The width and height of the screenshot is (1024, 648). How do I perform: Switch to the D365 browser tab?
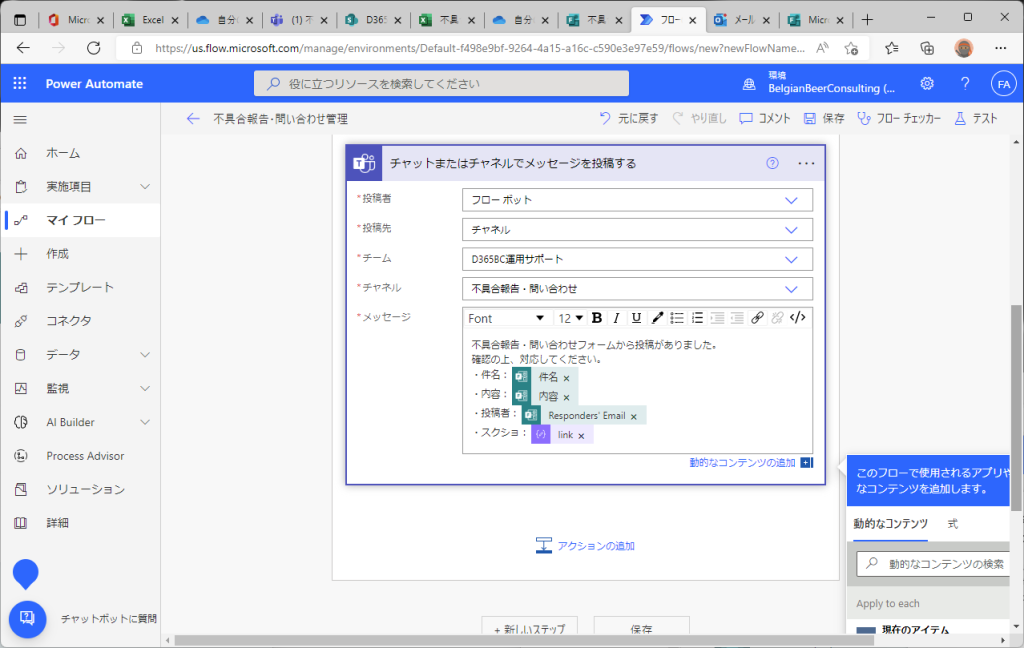(373, 20)
